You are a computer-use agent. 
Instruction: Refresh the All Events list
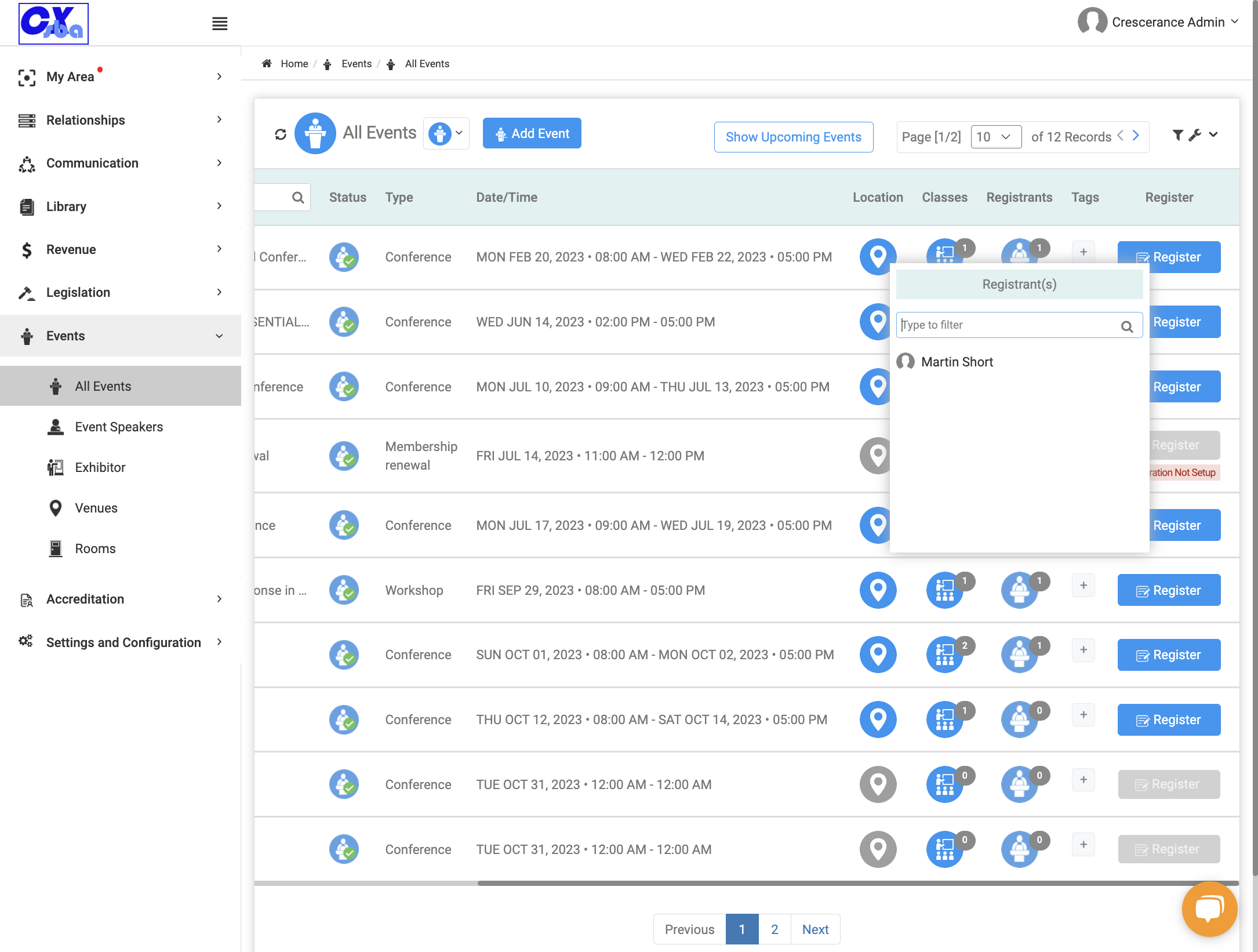pyautogui.click(x=281, y=135)
